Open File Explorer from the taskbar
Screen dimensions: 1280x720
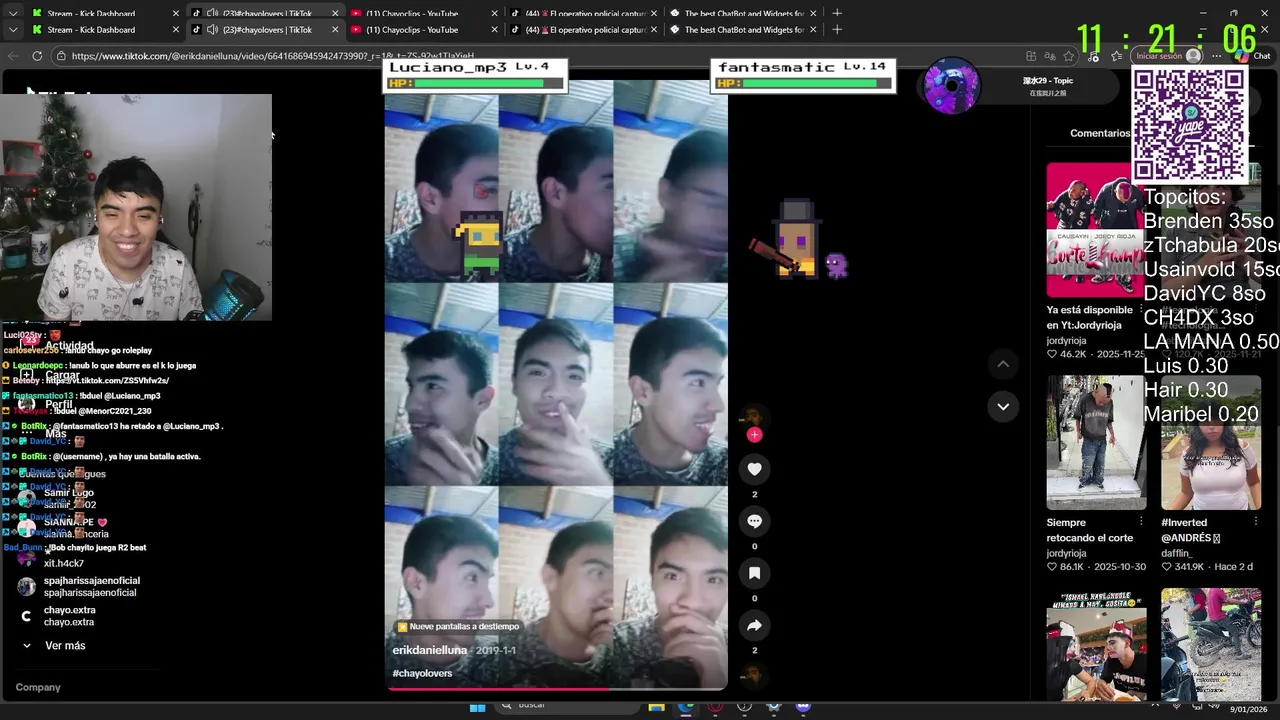pos(656,707)
